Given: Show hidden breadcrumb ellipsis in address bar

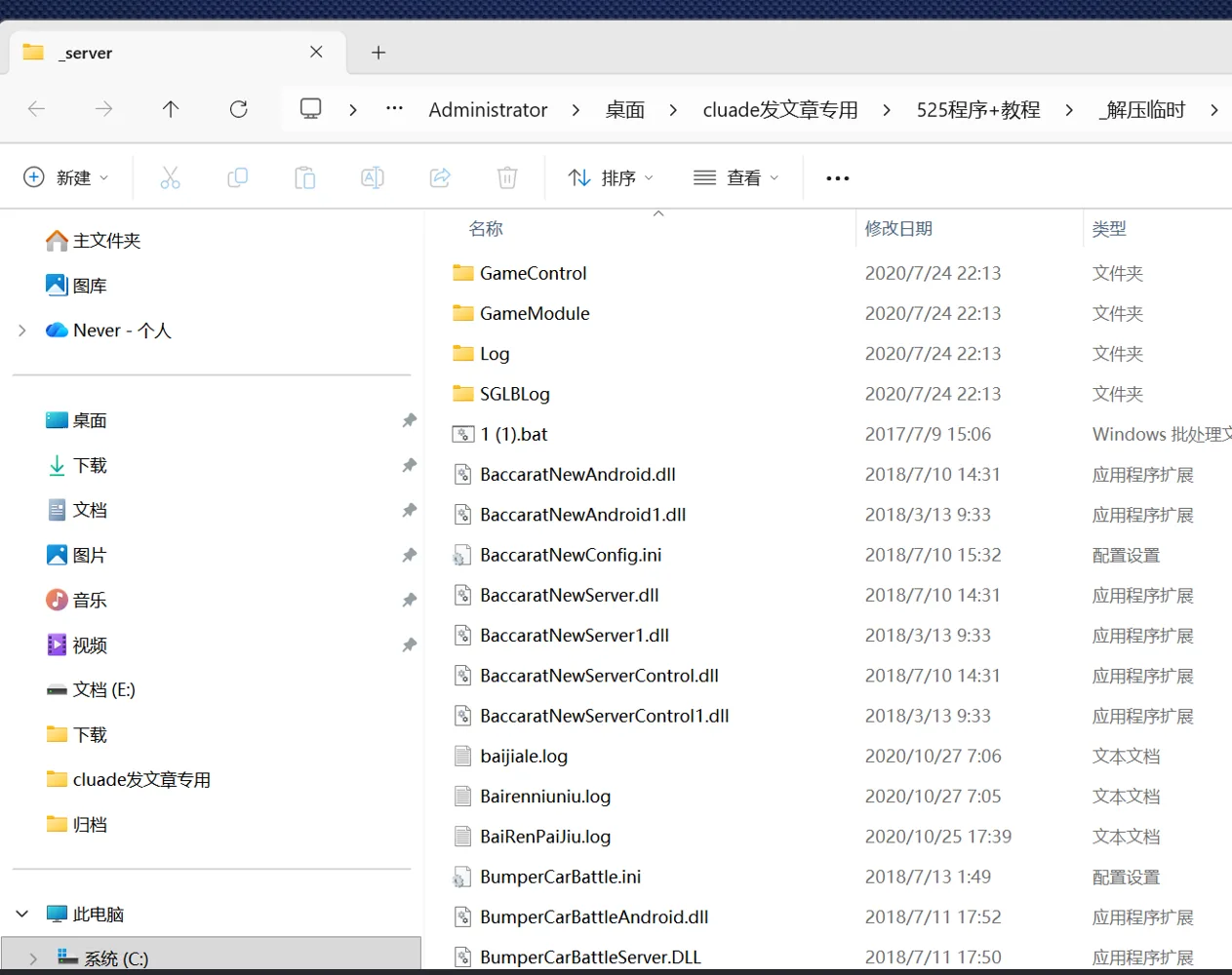Looking at the screenshot, I should 394,109.
